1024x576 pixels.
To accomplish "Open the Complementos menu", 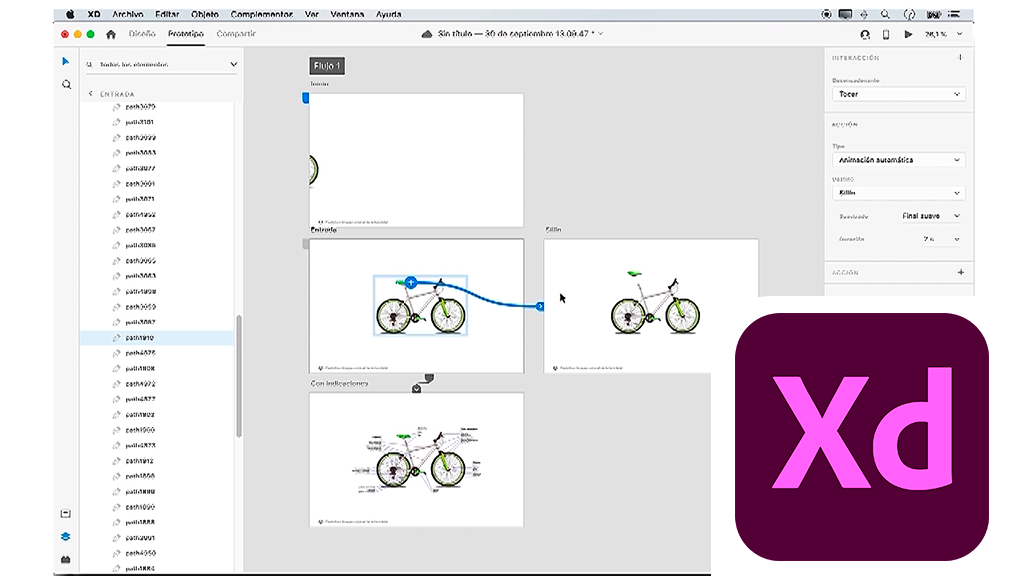I will [x=261, y=14].
